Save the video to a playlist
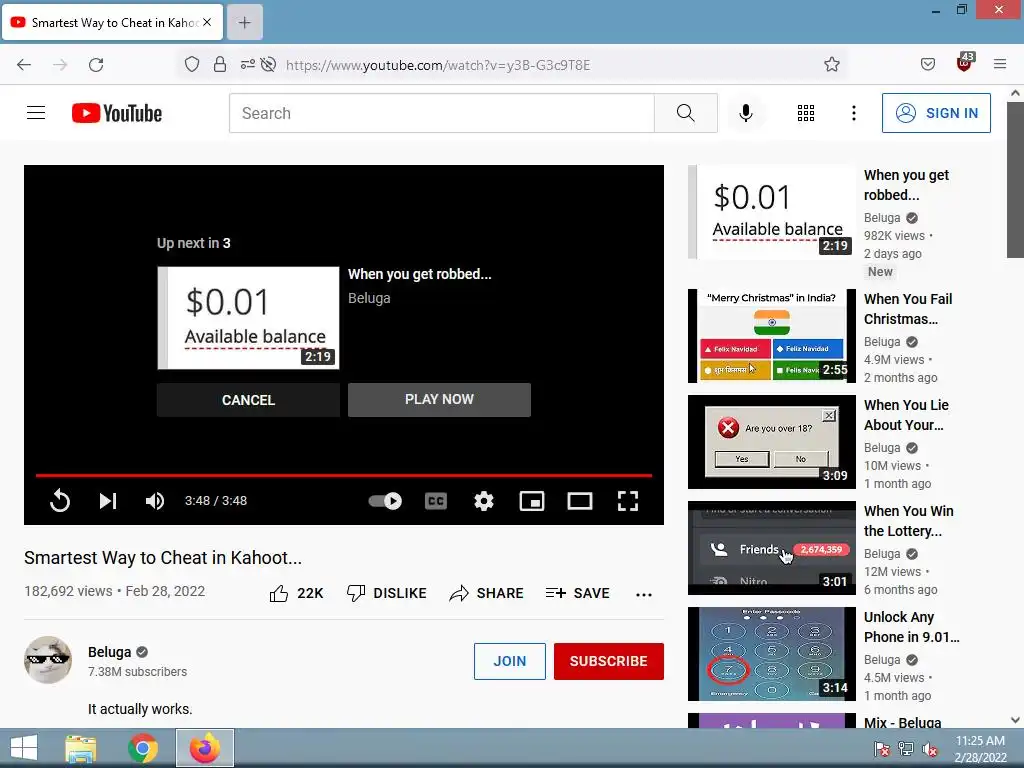1024x768 pixels. pos(578,593)
